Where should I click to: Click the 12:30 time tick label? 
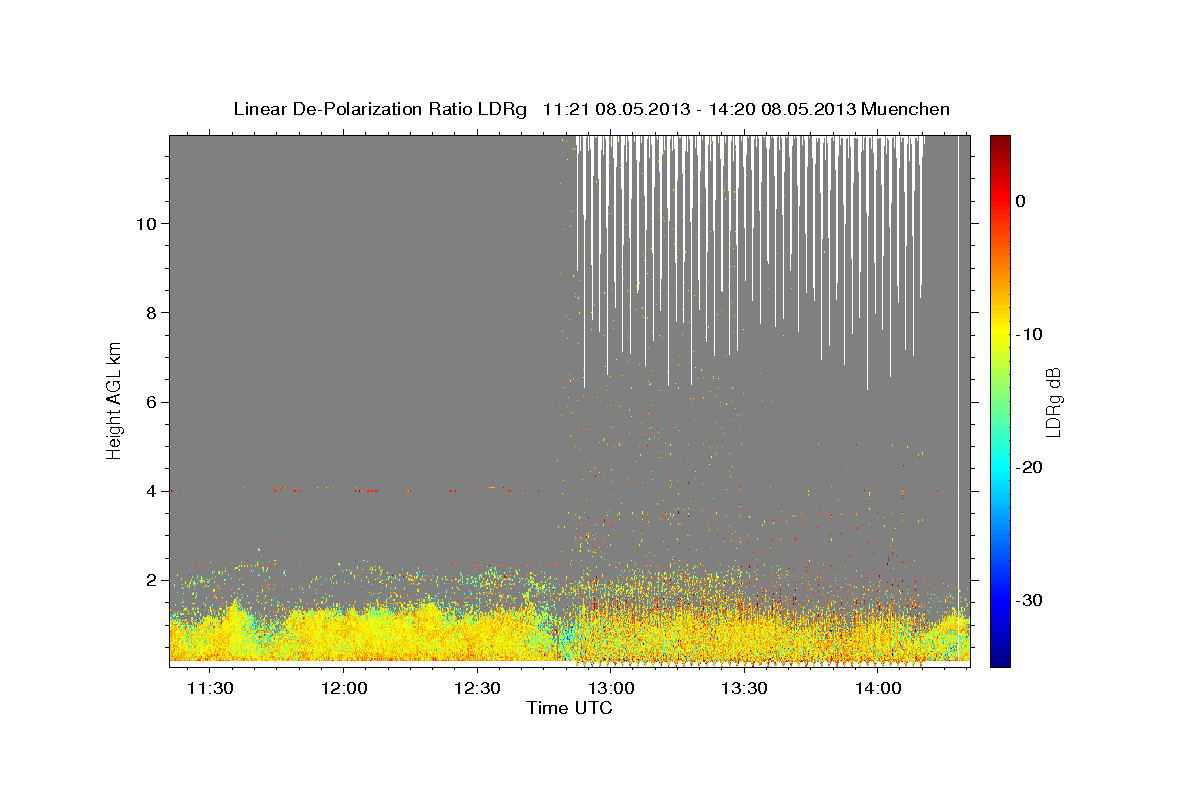tap(477, 688)
